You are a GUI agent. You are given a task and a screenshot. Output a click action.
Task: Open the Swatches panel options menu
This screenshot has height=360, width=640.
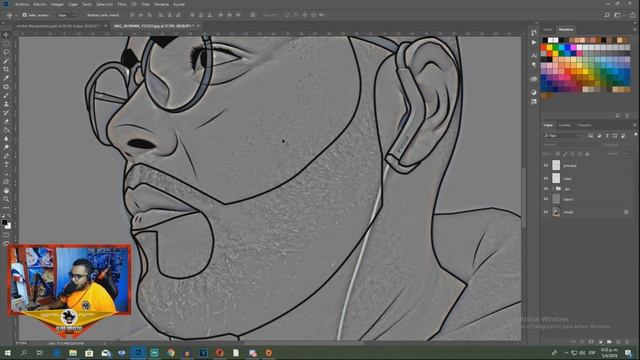coord(635,29)
